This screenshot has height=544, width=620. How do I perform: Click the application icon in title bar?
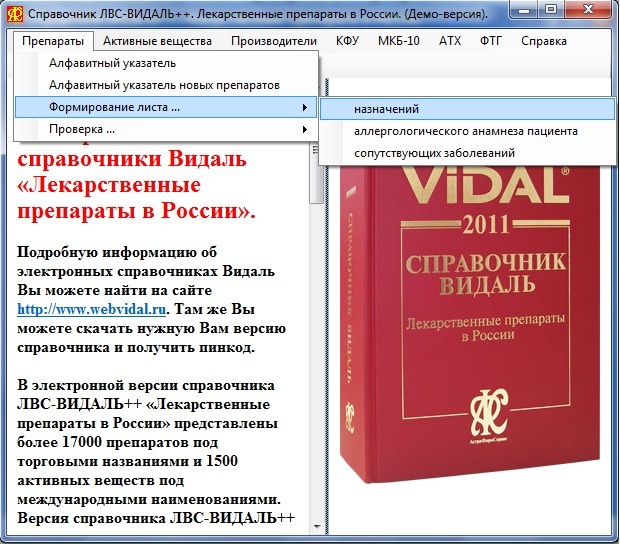(x=15, y=14)
